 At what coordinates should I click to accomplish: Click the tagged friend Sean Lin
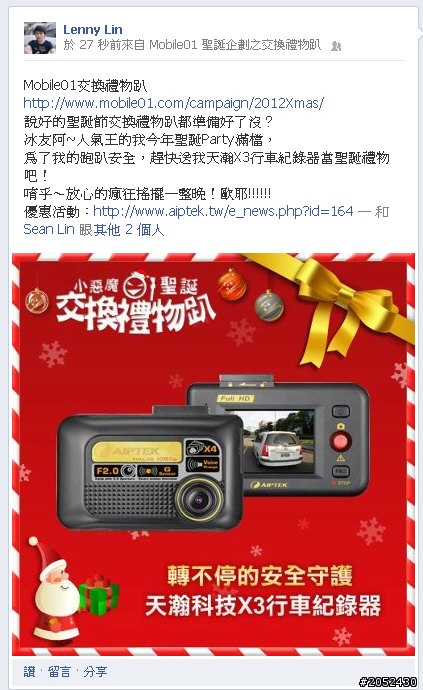pos(49,229)
